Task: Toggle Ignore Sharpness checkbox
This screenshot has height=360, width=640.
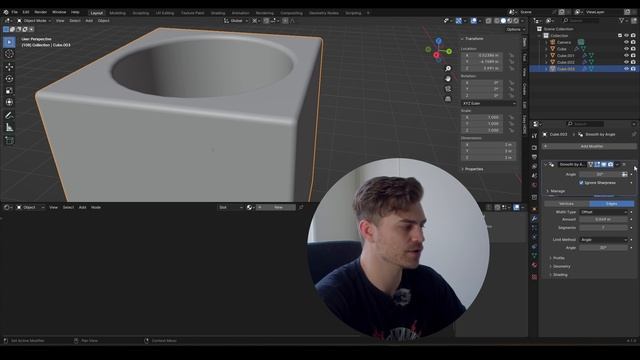Action: tap(581, 182)
